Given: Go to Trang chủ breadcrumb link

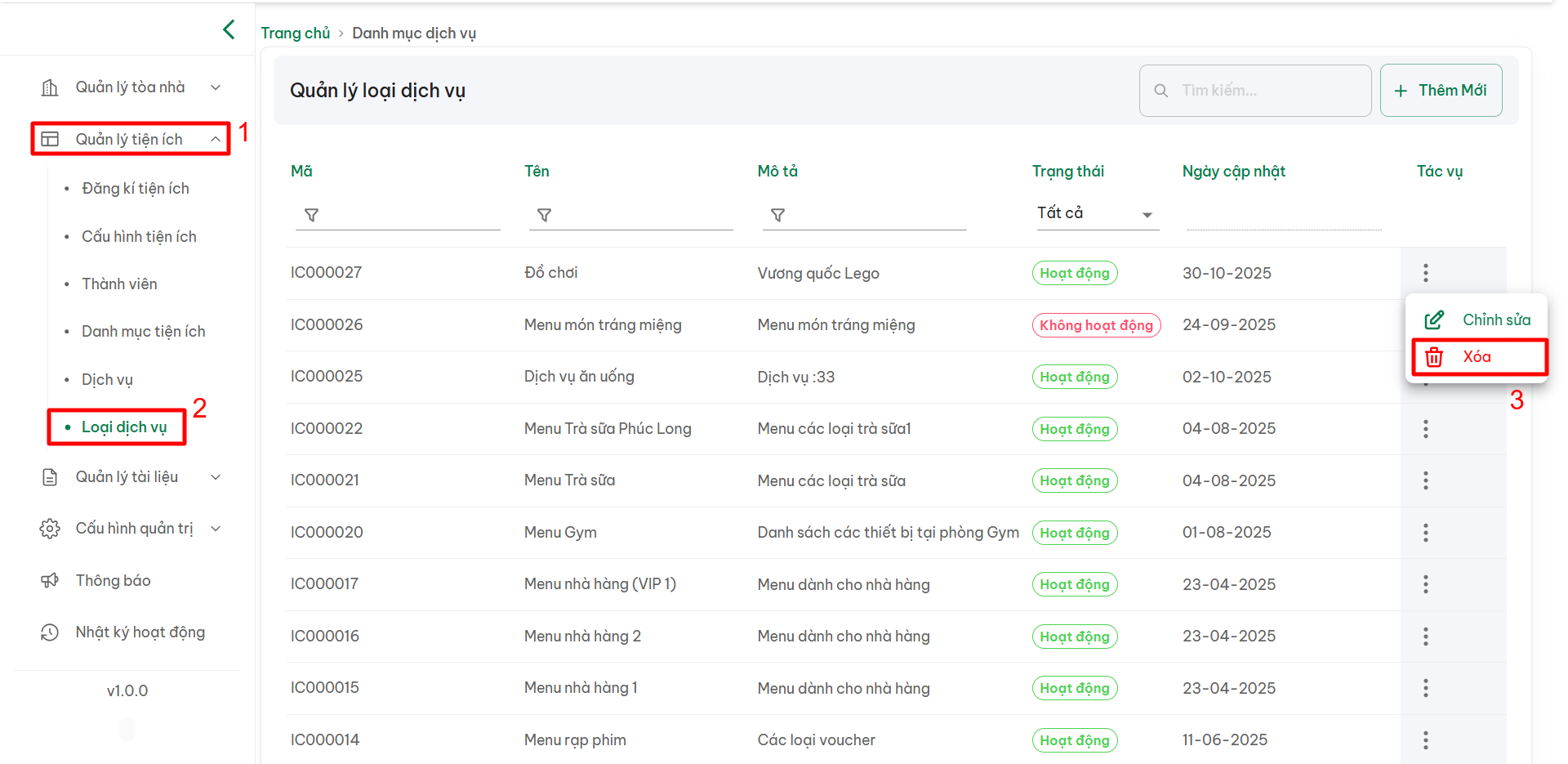Looking at the screenshot, I should [295, 34].
